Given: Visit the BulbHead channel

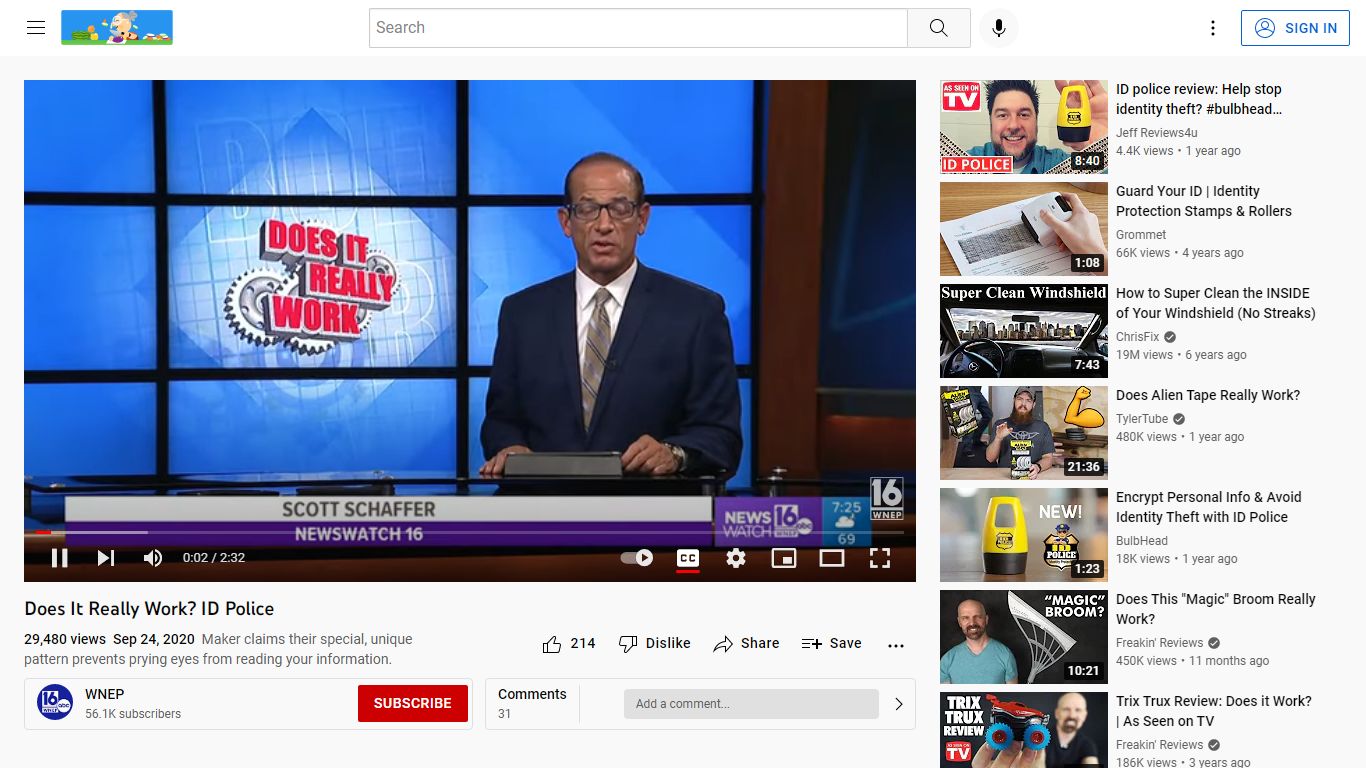Looking at the screenshot, I should [x=1142, y=541].
